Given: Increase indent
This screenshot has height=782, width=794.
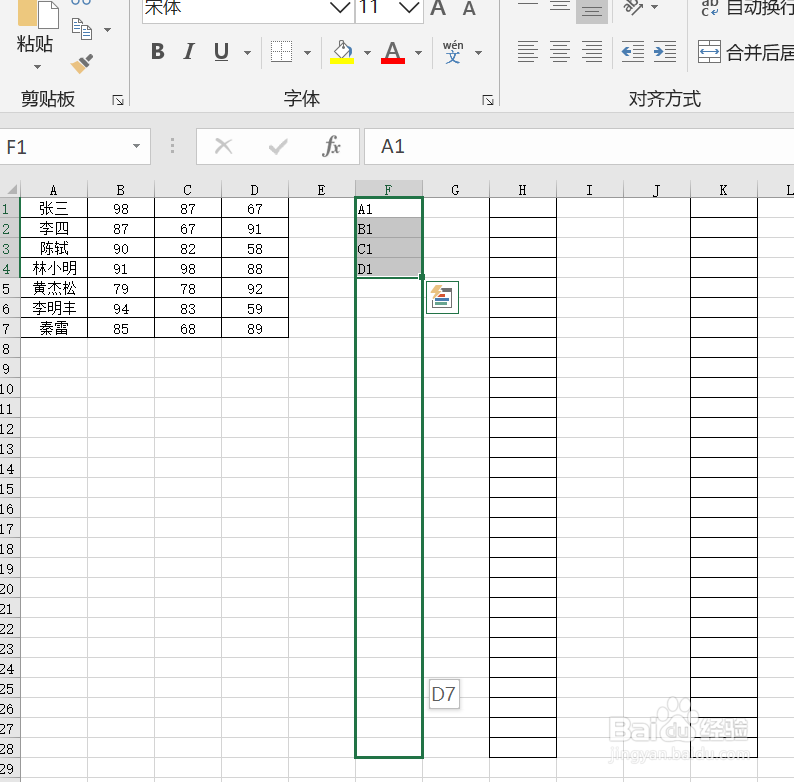Looking at the screenshot, I should 665,52.
